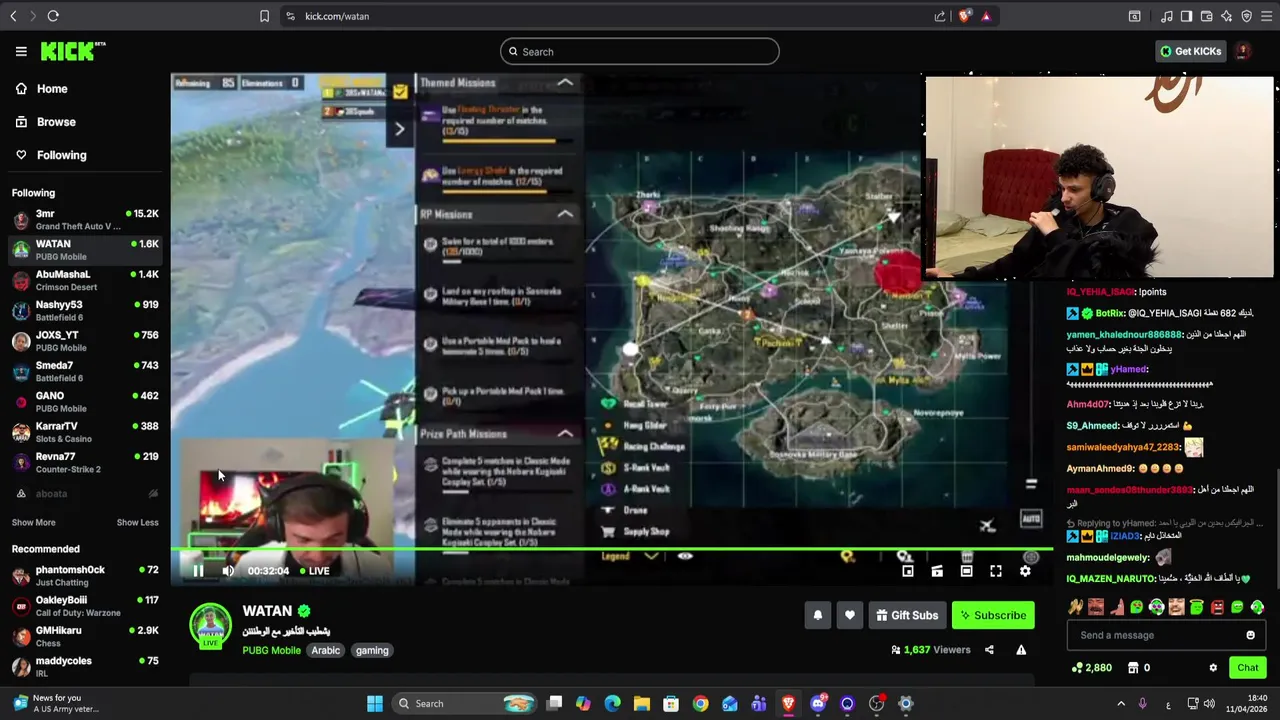Open the Brave Wallet icon
Screen dimensions: 1280x720
coord(1206,16)
